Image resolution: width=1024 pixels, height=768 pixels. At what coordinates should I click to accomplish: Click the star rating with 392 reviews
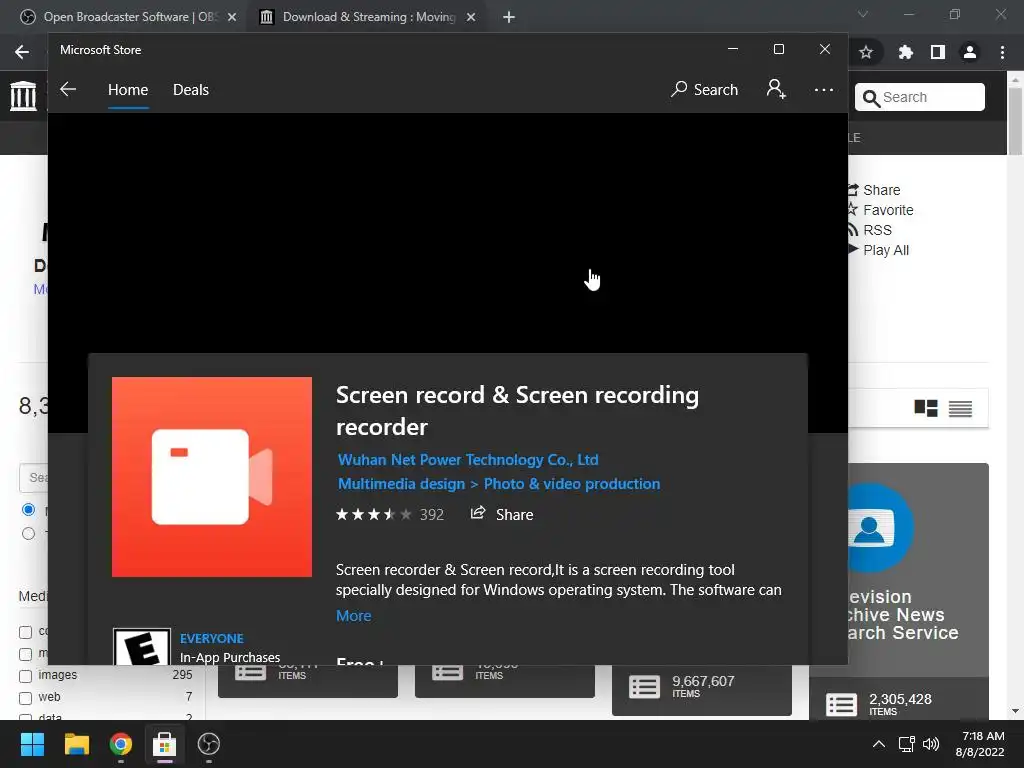click(389, 515)
